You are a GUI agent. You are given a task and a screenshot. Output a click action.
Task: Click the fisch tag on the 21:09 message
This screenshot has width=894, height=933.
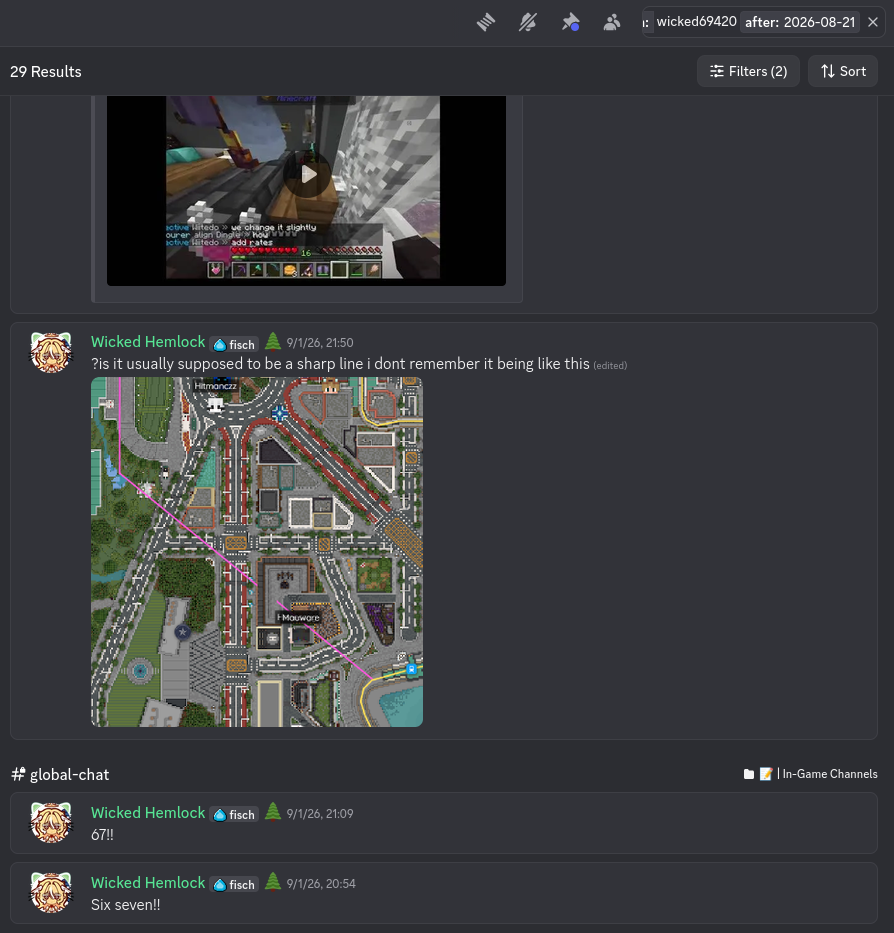click(235, 815)
